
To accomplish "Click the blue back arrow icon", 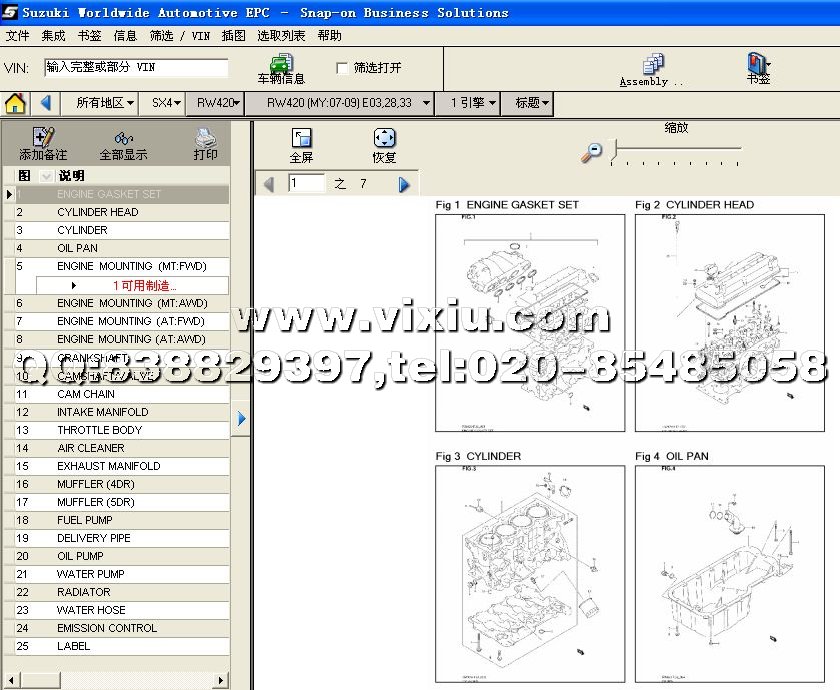I will pos(46,103).
